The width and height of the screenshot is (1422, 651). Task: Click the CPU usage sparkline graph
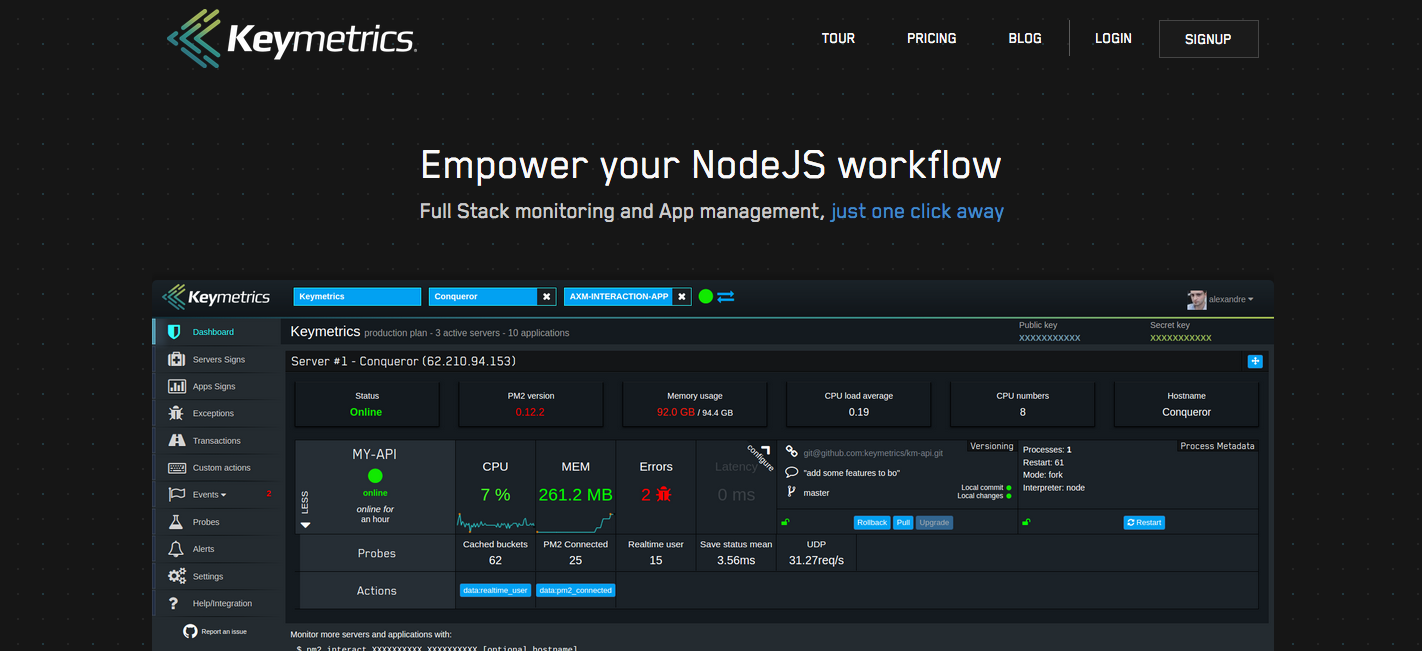point(495,522)
